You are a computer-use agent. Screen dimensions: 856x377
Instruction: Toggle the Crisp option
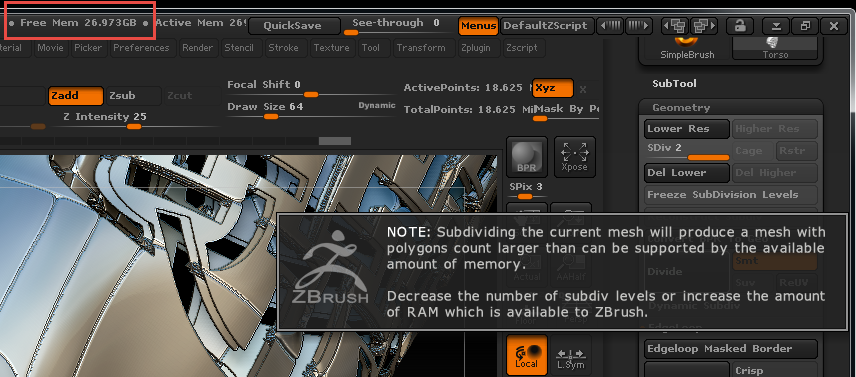(x=775, y=370)
